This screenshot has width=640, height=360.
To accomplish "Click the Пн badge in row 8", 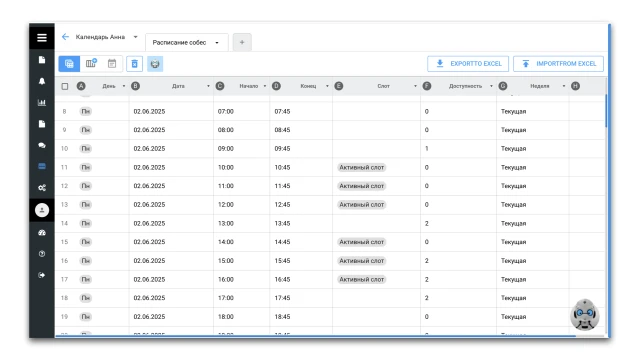I will (x=86, y=111).
